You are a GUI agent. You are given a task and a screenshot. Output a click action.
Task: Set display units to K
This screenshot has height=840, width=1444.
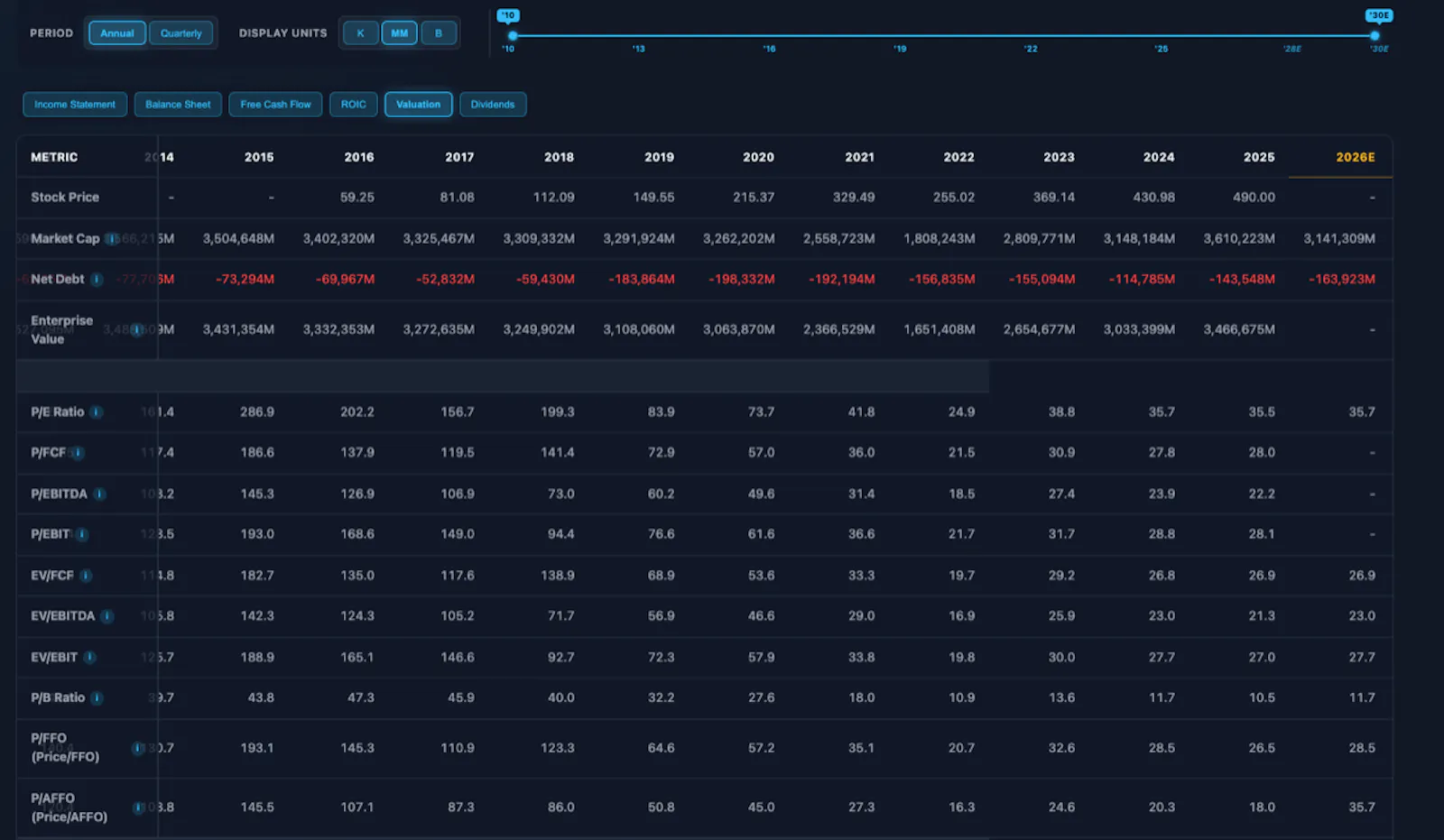pyautogui.click(x=360, y=33)
